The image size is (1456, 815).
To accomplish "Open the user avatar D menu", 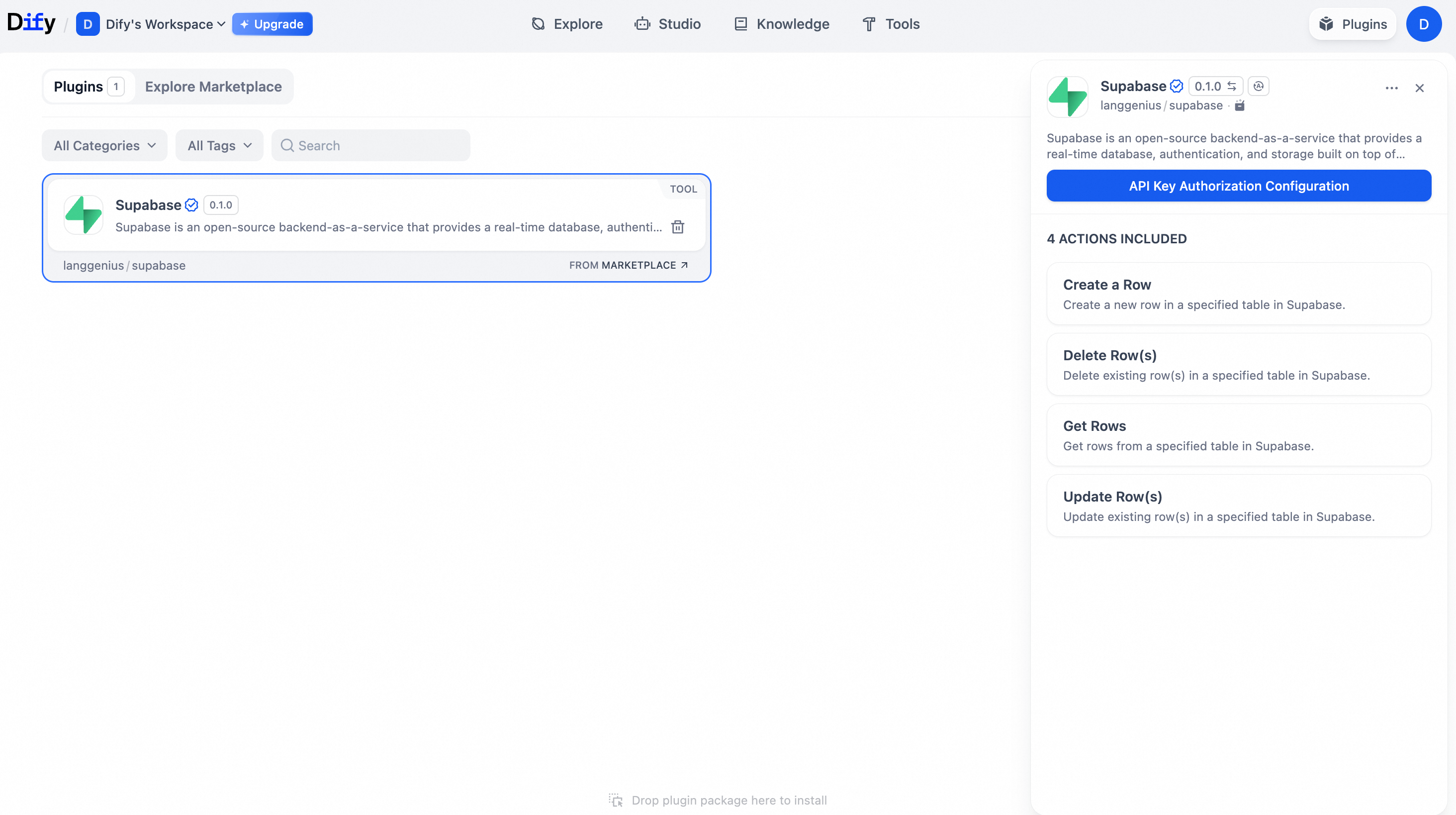I will tap(1423, 24).
